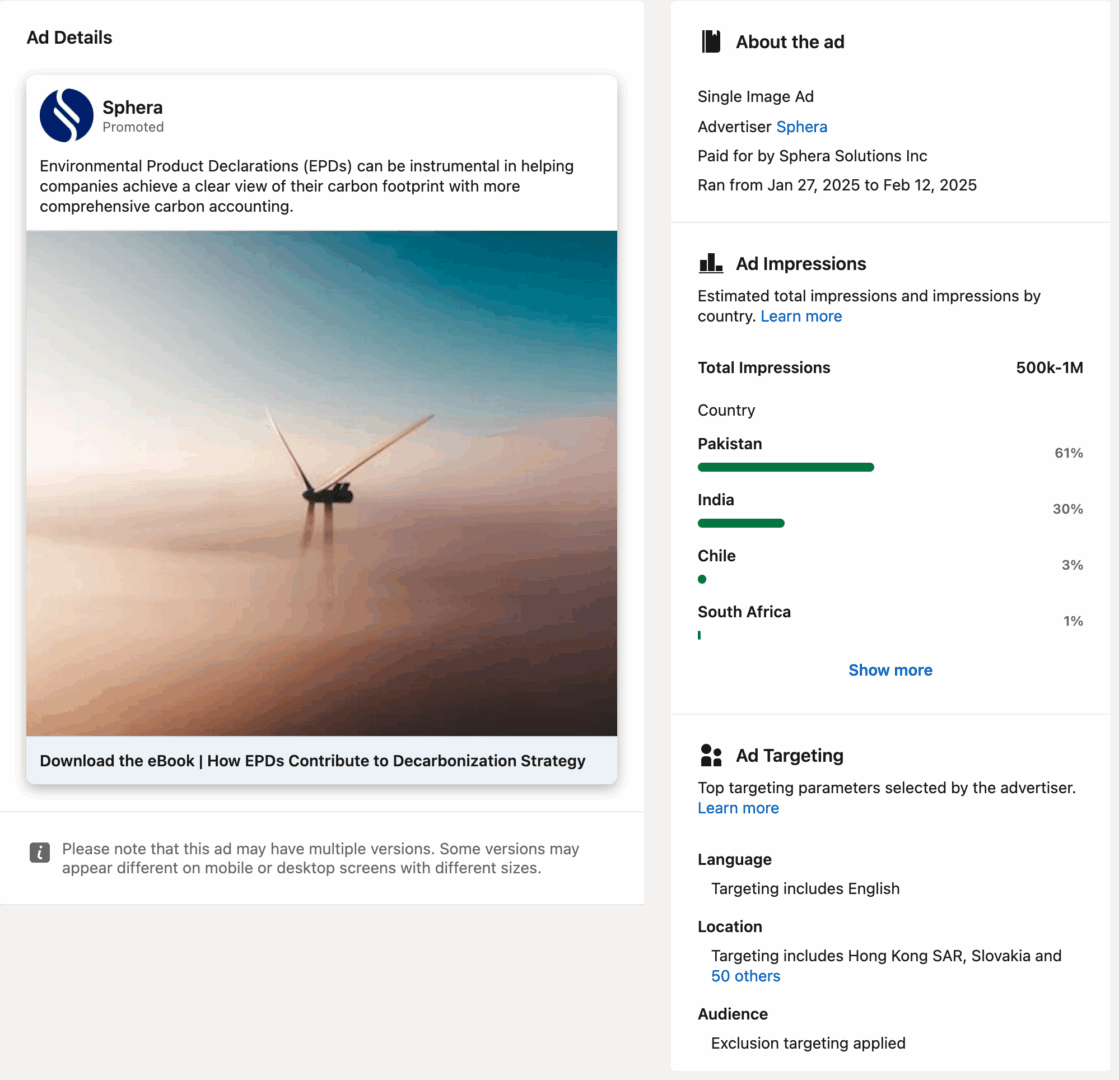Click the people icon next to Ad Targeting

(711, 755)
